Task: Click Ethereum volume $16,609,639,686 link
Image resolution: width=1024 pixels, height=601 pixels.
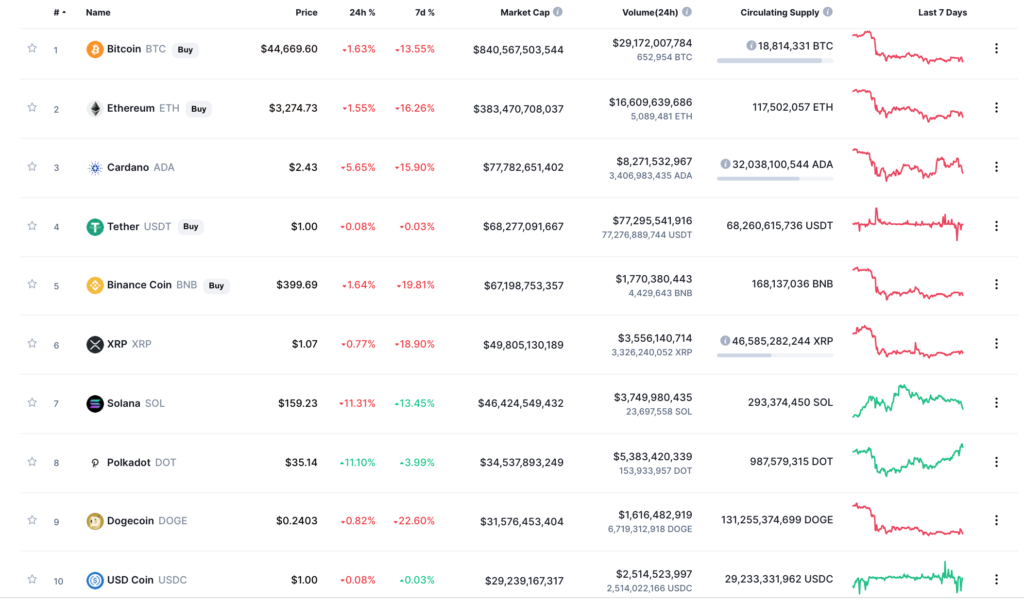Action: [650, 102]
